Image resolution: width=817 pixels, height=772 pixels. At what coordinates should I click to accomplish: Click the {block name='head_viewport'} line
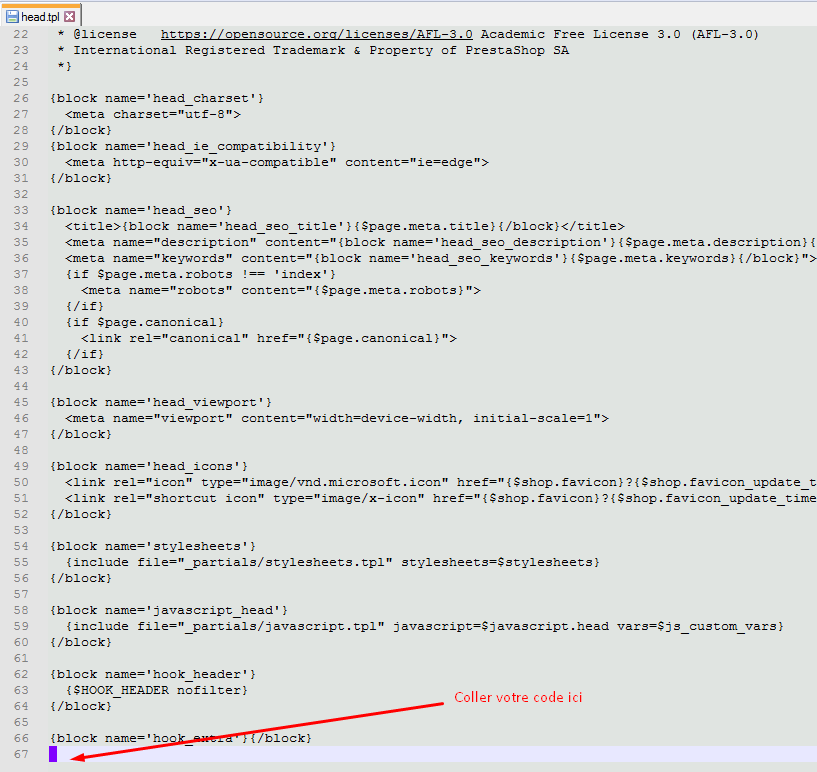(161, 403)
